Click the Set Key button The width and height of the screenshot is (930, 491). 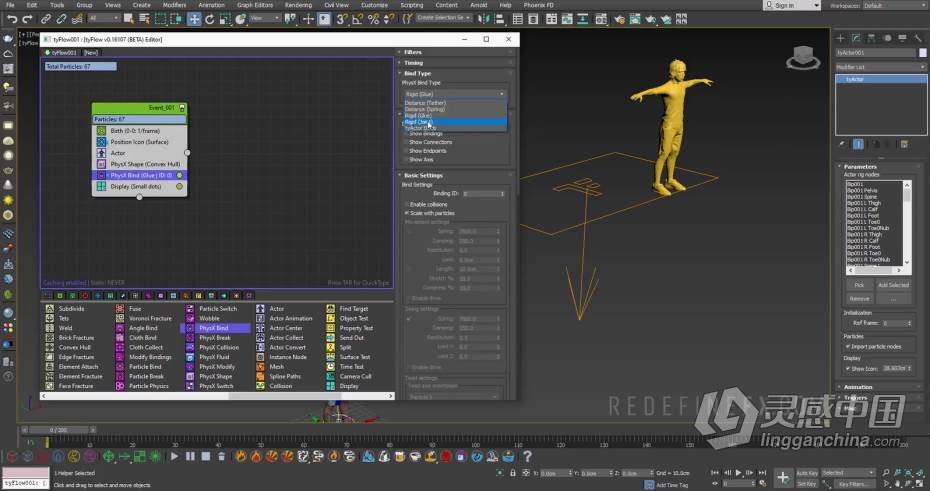(807, 484)
